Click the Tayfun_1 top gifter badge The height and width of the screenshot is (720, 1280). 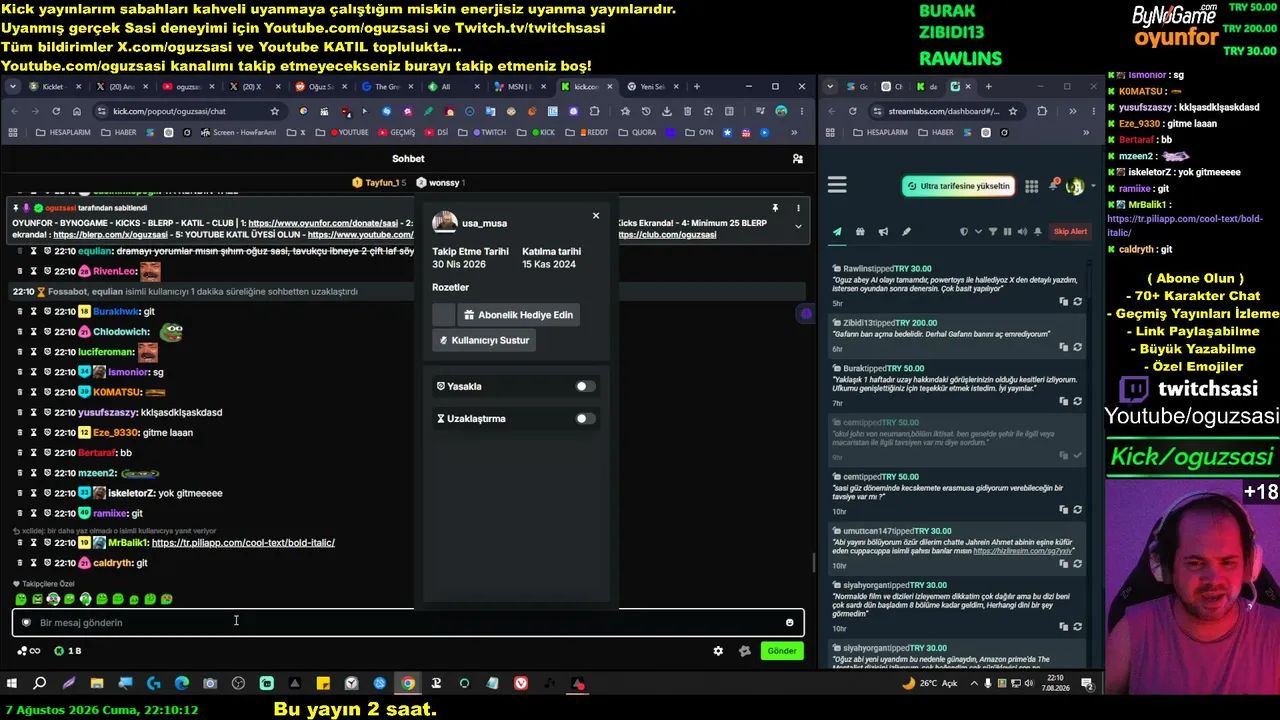[378, 182]
